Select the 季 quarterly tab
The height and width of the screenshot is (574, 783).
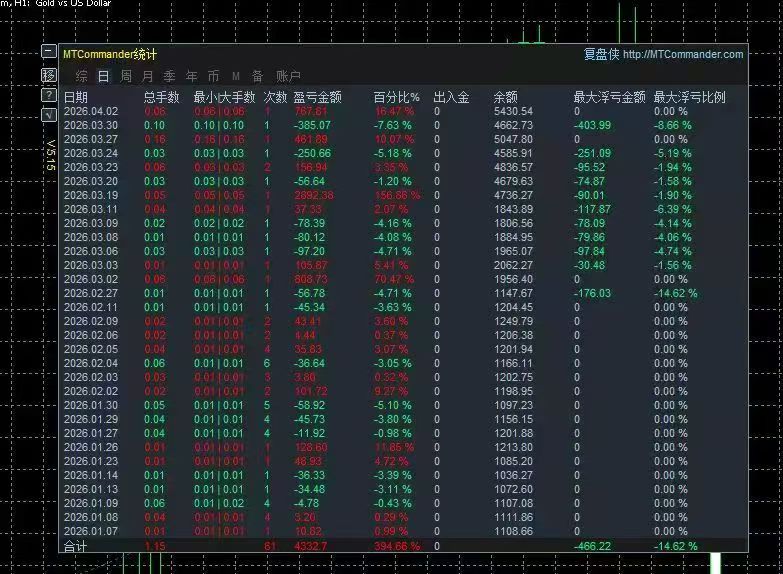[x=169, y=76]
